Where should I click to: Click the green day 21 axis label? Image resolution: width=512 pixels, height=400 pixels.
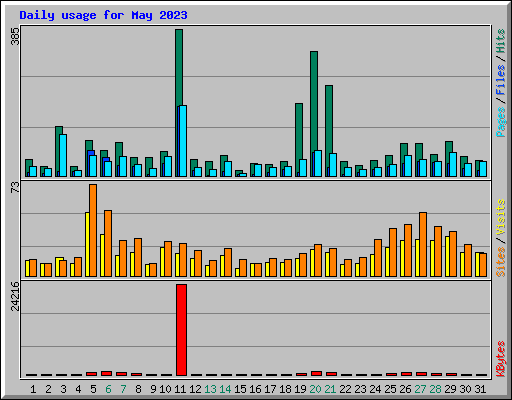tap(330, 389)
